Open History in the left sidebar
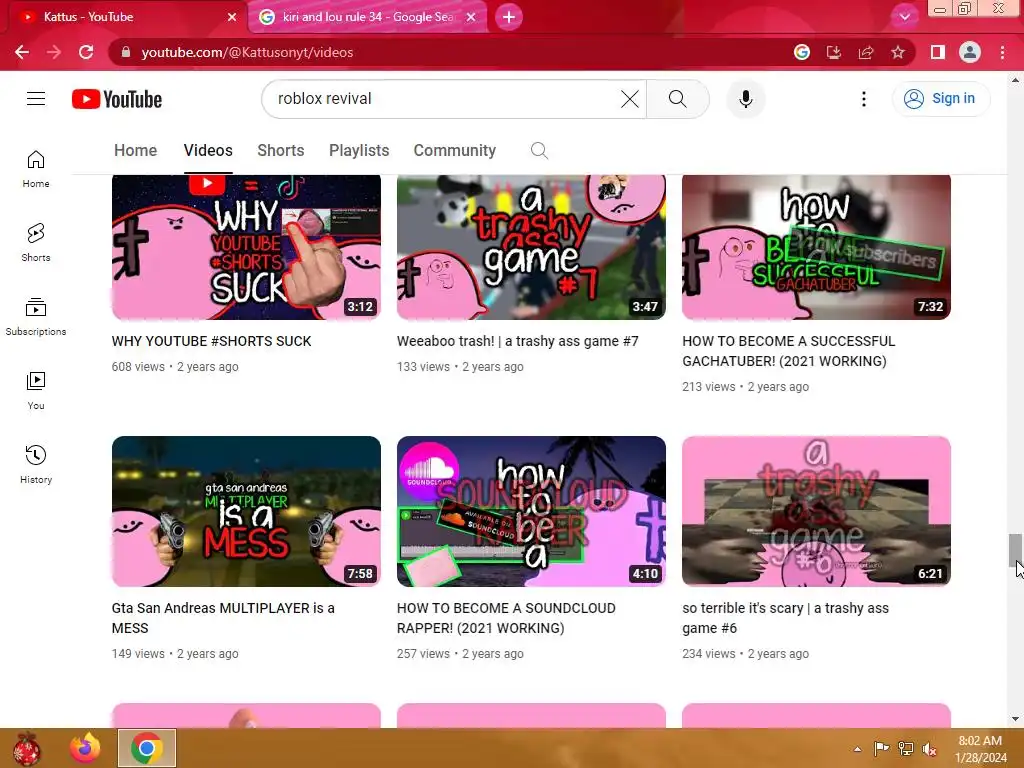 tap(36, 464)
